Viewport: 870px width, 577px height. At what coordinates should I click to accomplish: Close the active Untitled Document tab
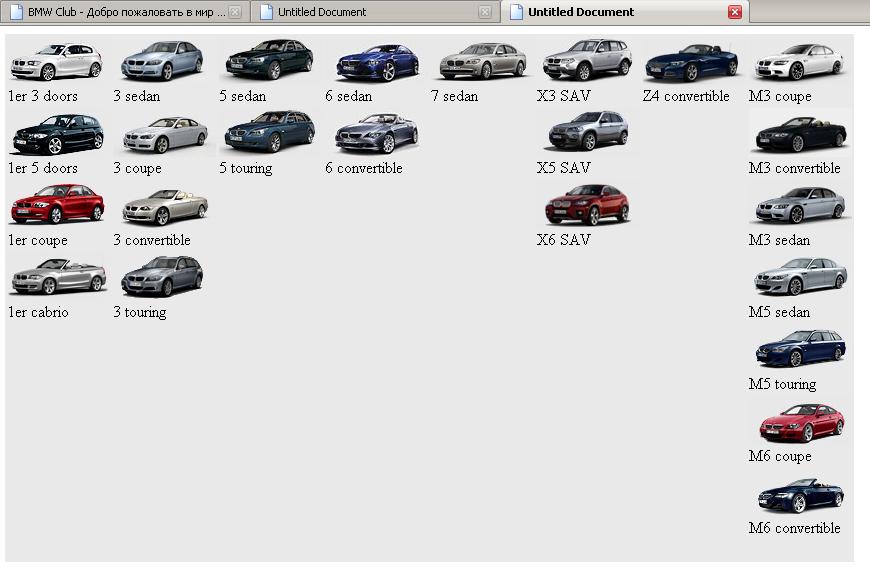point(735,12)
